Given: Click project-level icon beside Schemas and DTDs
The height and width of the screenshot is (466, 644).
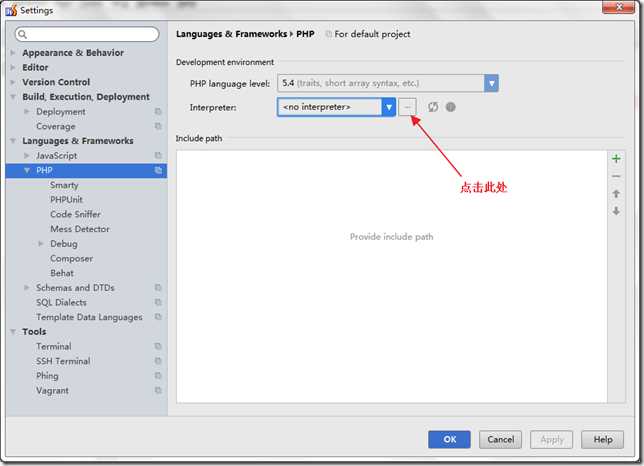Looking at the screenshot, I should pyautogui.click(x=158, y=287).
